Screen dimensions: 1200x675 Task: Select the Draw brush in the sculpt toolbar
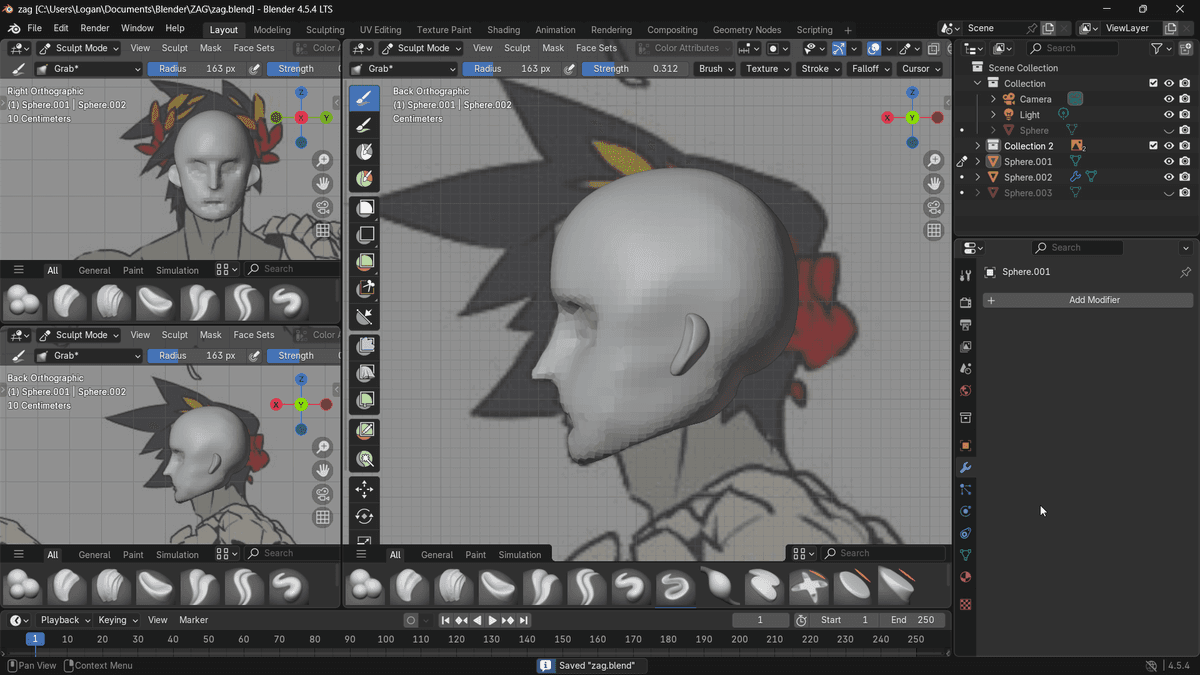click(x=364, y=97)
